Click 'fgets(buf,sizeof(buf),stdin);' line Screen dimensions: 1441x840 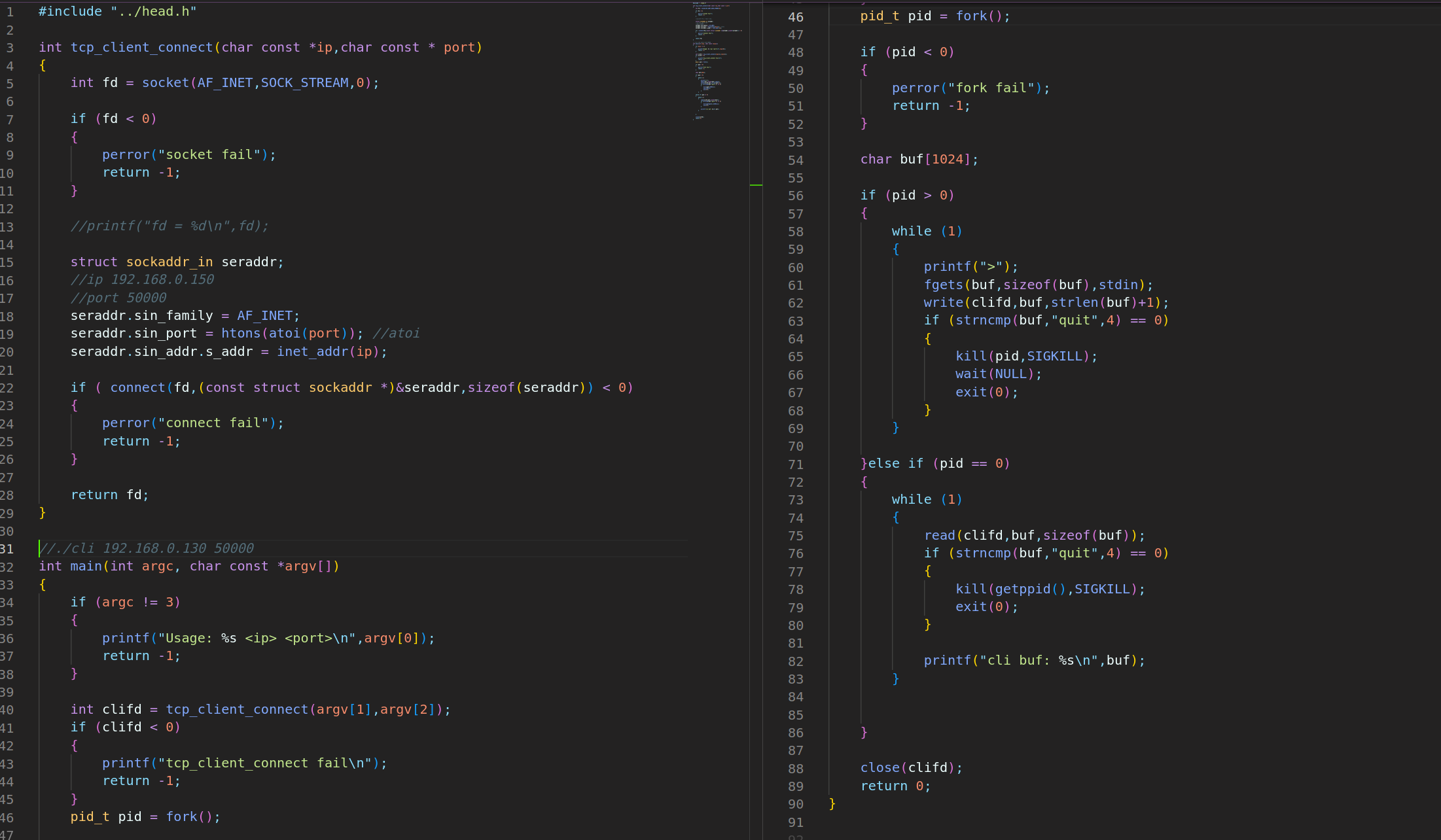tap(1039, 285)
